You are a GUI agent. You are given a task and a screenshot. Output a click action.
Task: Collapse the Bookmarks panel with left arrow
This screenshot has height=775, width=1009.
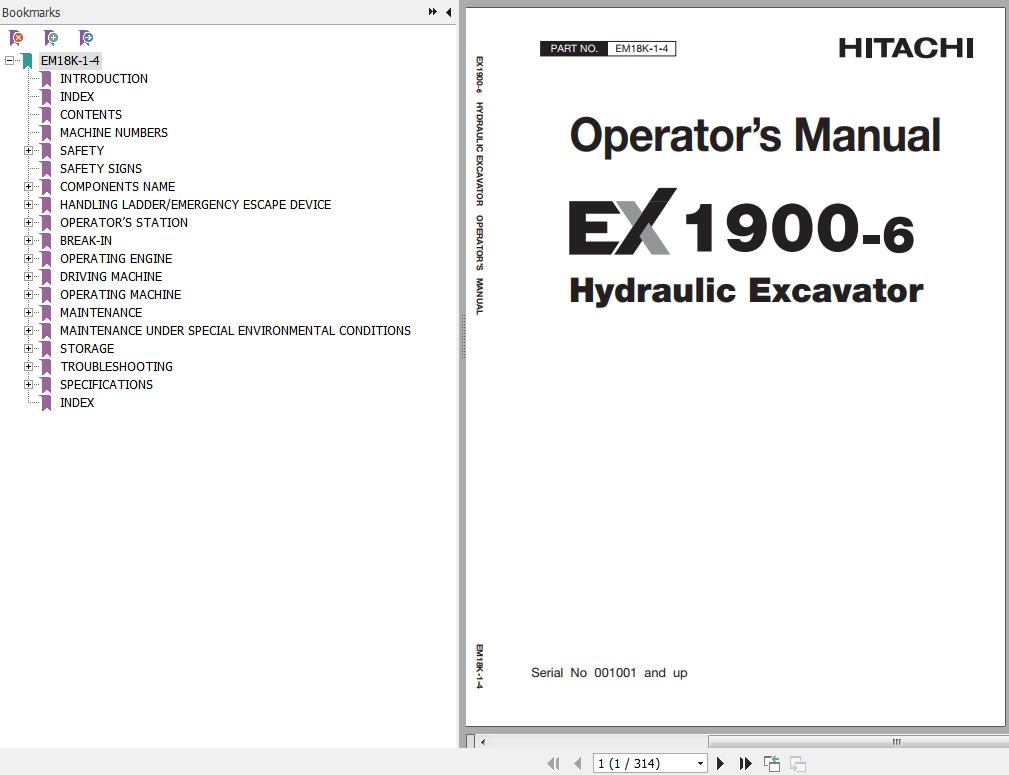(x=449, y=12)
